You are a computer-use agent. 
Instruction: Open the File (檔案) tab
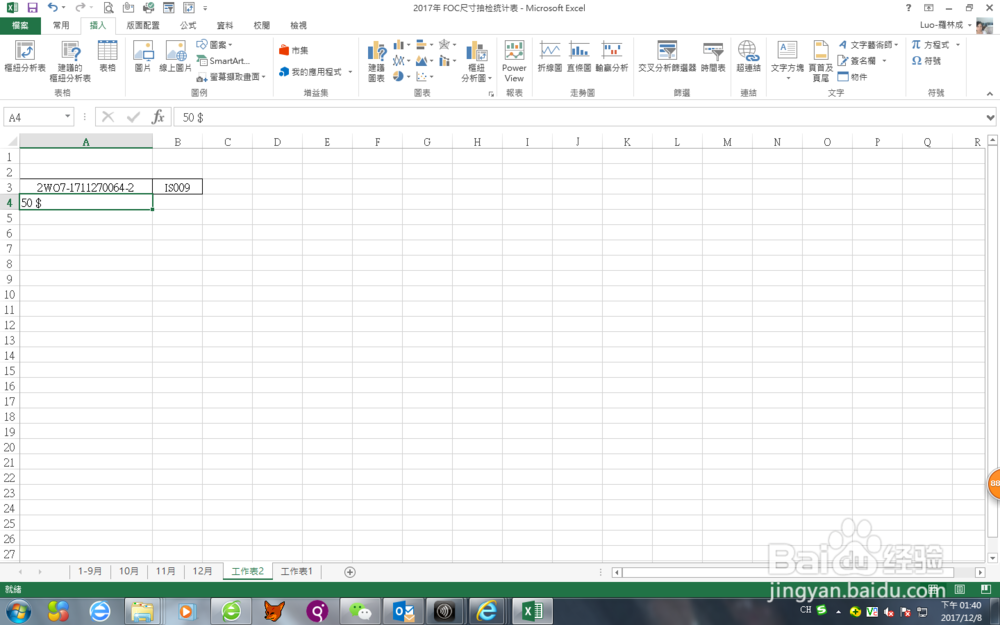click(x=20, y=26)
